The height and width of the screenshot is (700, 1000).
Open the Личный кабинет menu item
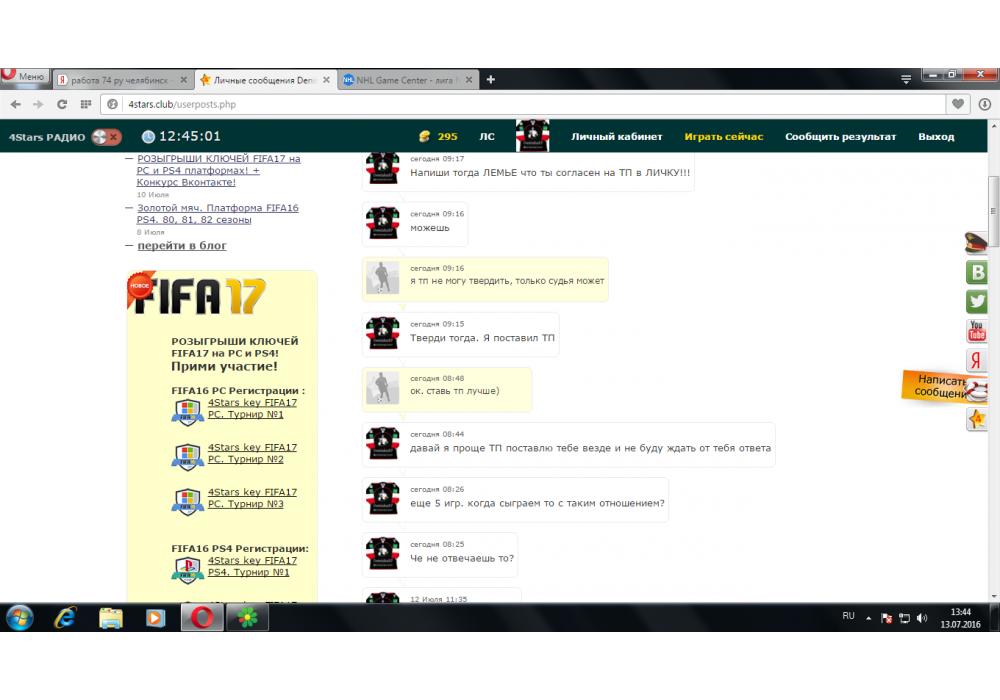tap(616, 137)
